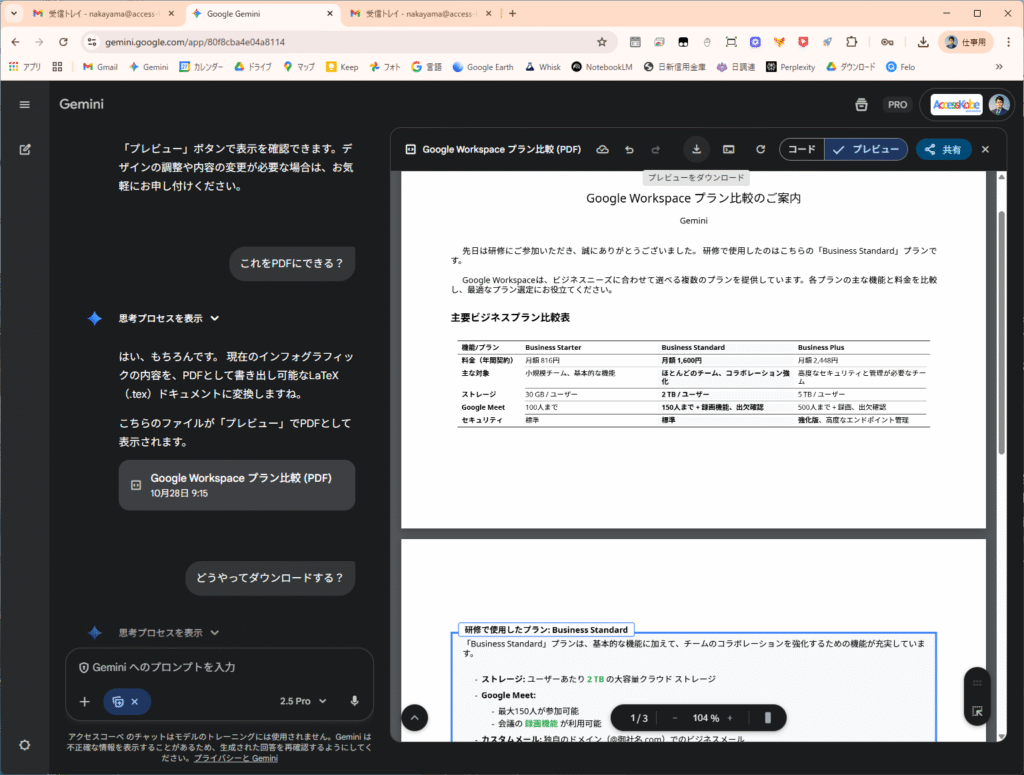The image size is (1024, 775).
Task: Remove the selected Canvas tool chip
Action: pos(135,701)
